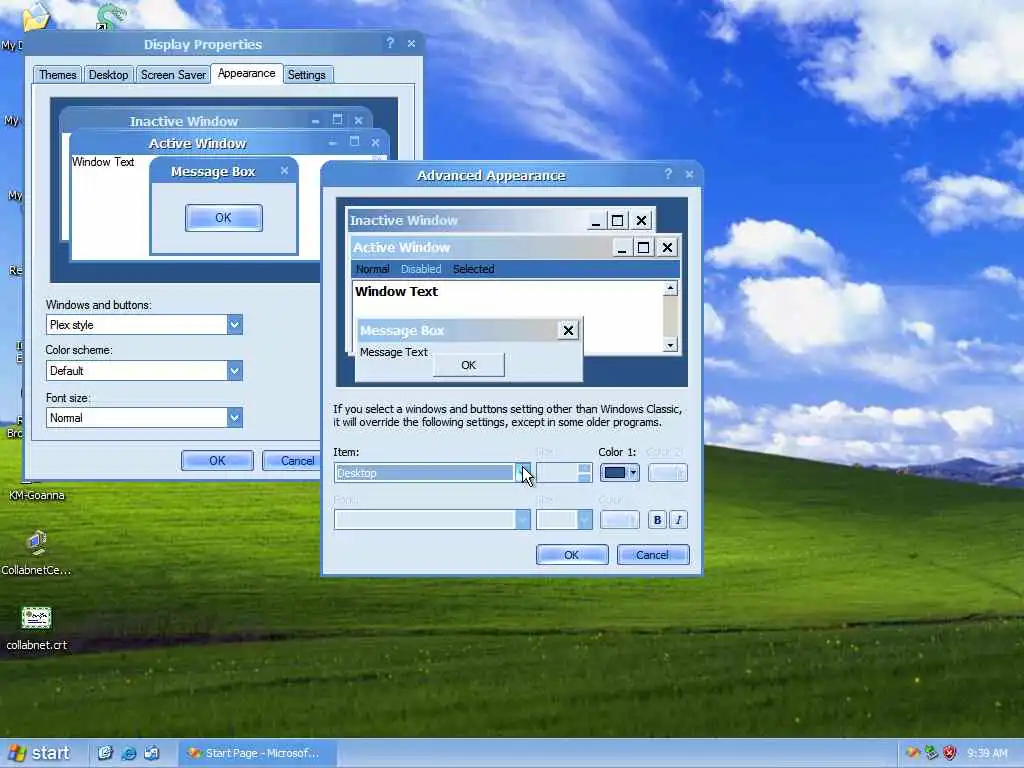The width and height of the screenshot is (1024, 768).
Task: Click the Inactive Window maximize icon in Advanced preview
Action: [x=617, y=221]
